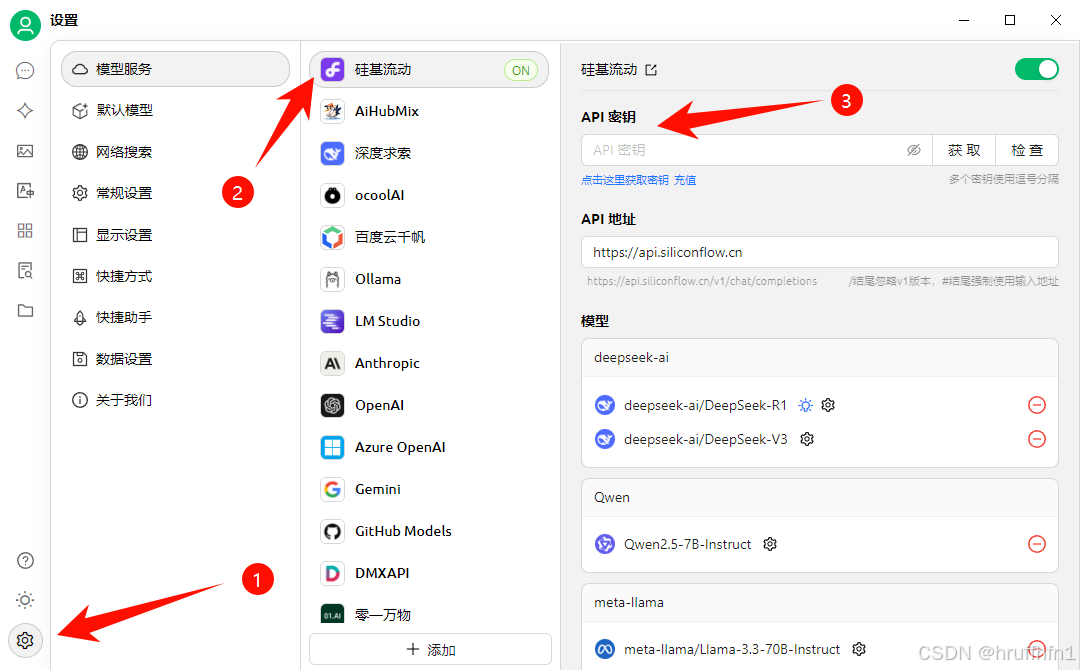Select the 数据设置 settings section
1080x670 pixels.
pos(176,359)
